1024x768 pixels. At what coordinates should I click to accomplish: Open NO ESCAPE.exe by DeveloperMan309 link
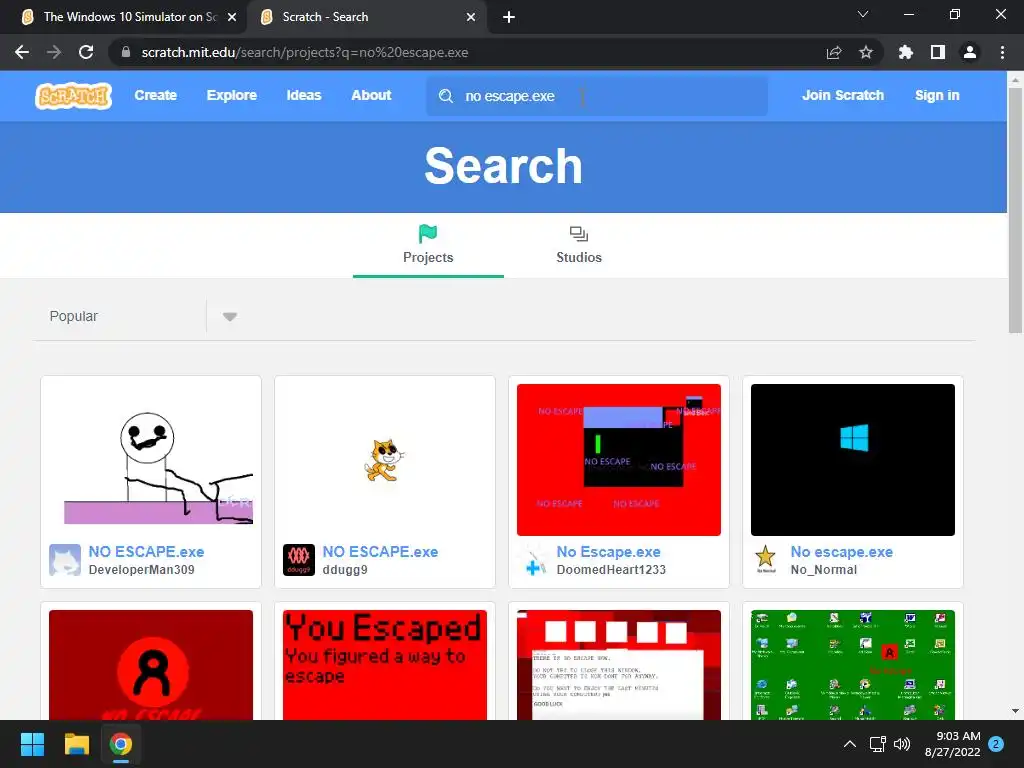[146, 552]
